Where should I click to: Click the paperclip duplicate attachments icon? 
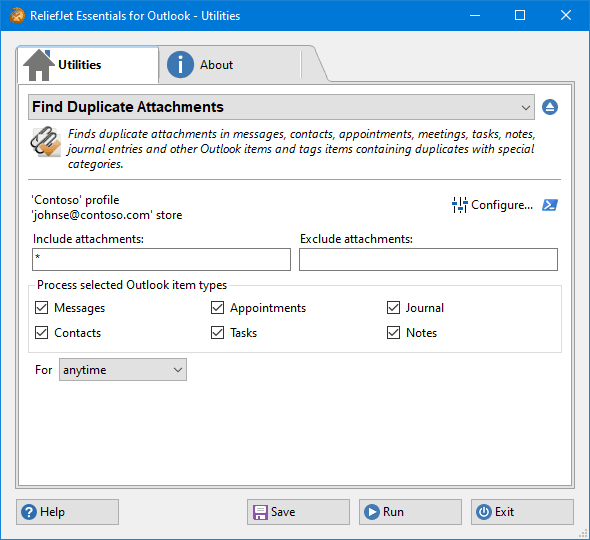pos(46,142)
